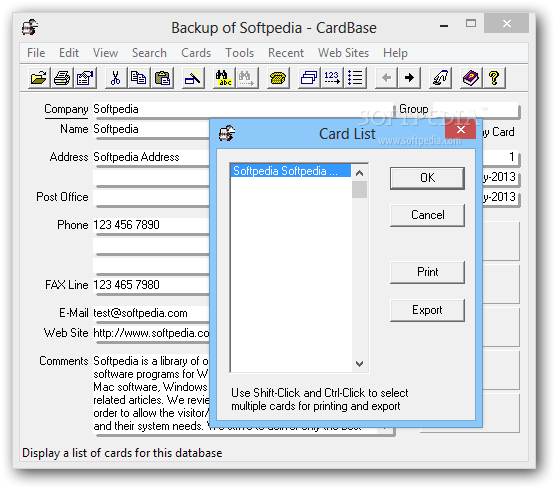This screenshot has width=556, height=489.
Task: Click the new card wand icon
Action: point(193,78)
